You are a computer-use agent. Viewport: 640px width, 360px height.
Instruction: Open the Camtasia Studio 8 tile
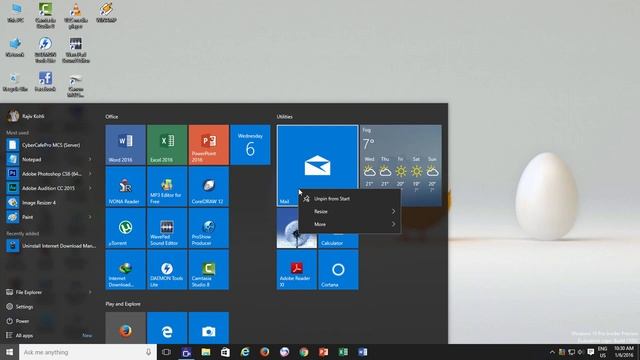(x=209, y=270)
